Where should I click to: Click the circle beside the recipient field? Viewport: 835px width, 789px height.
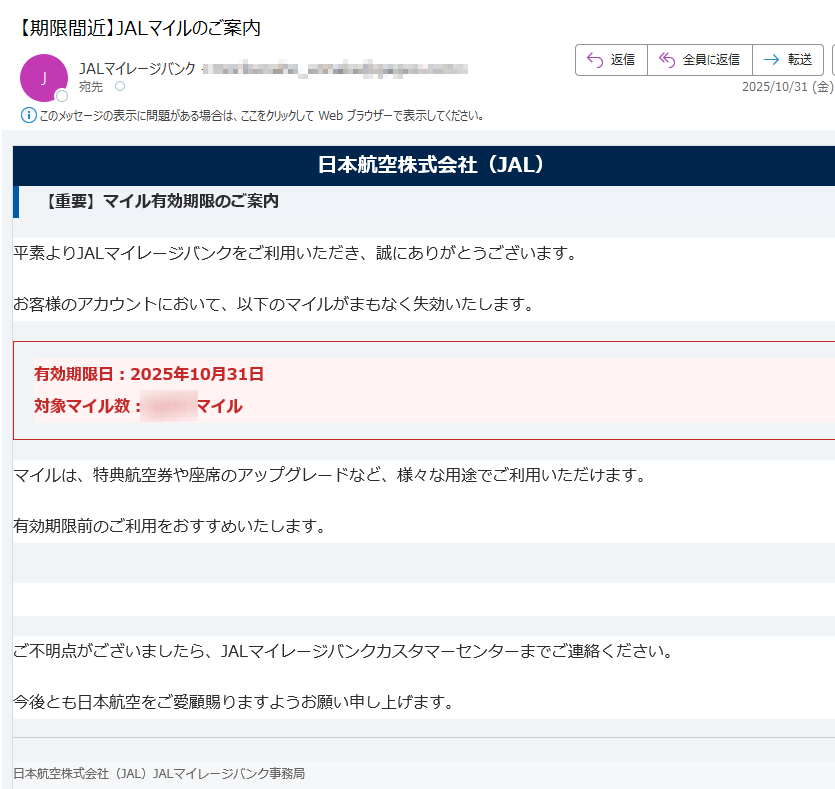pyautogui.click(x=119, y=86)
